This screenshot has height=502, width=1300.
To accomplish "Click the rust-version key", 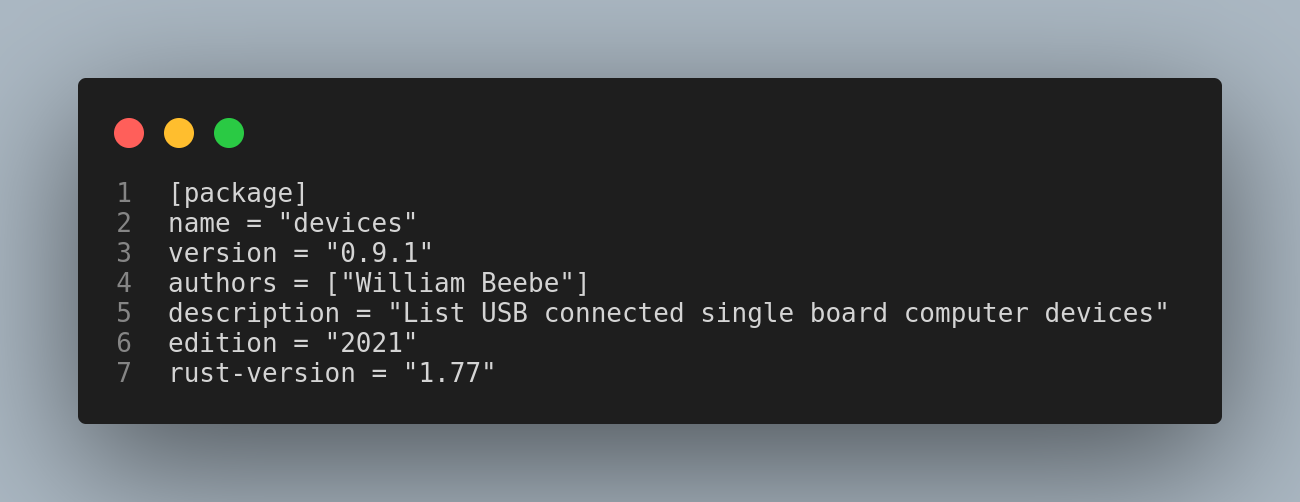I will tap(261, 373).
